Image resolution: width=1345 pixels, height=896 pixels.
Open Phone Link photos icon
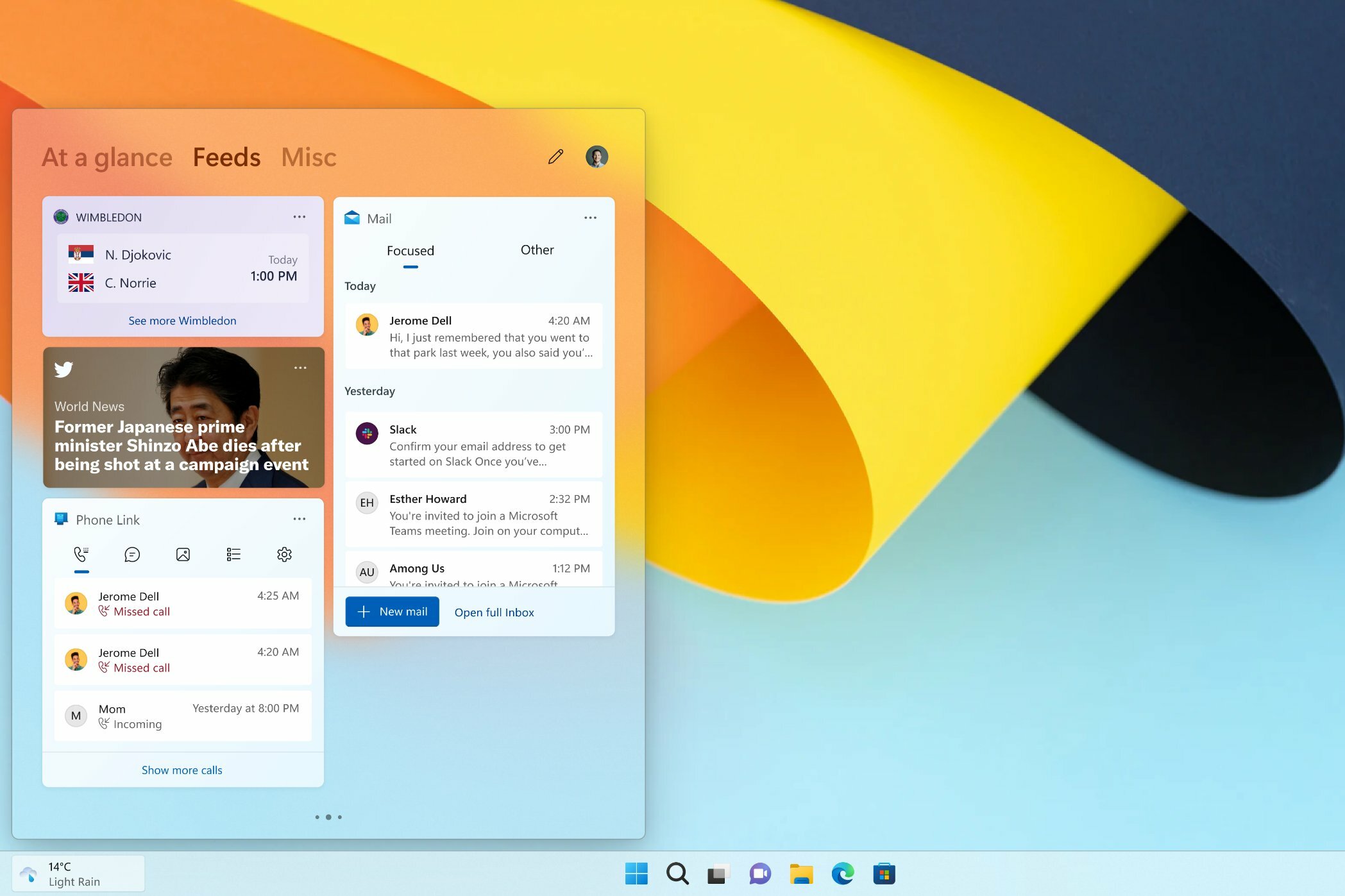pyautogui.click(x=183, y=554)
